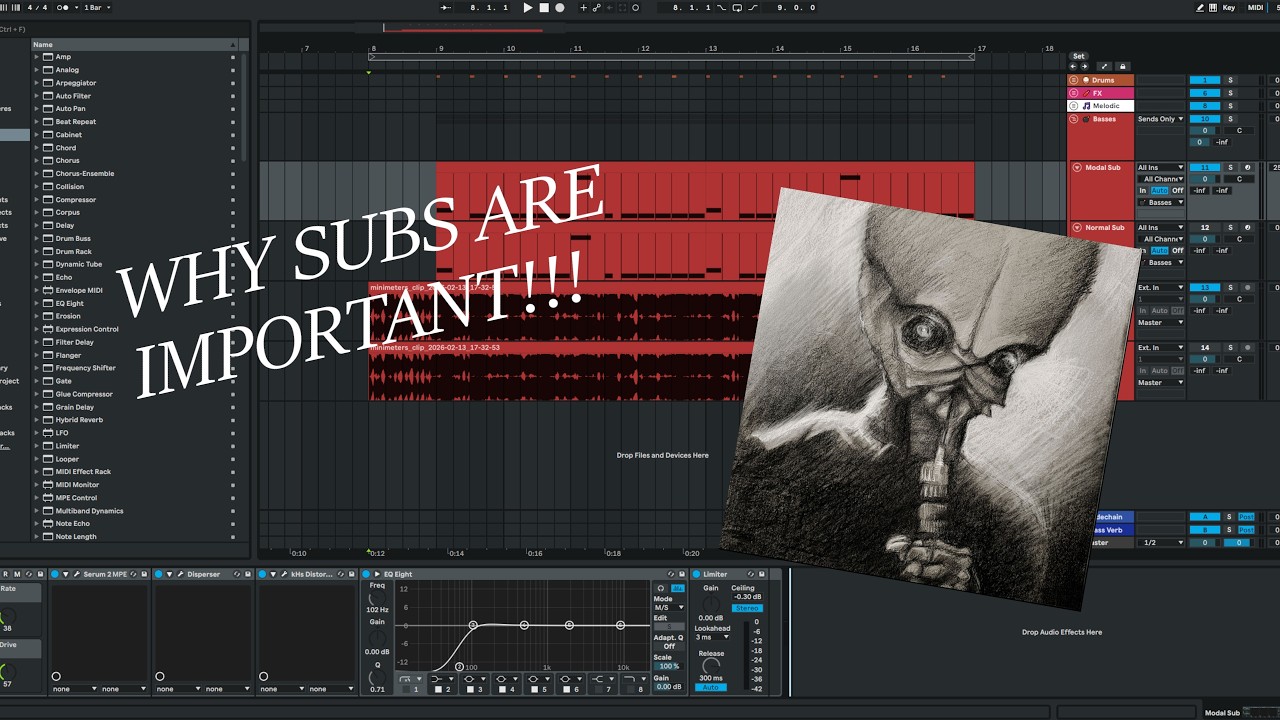This screenshot has width=1280, height=720.
Task: Click Limiter Stereo link button
Action: tap(747, 608)
